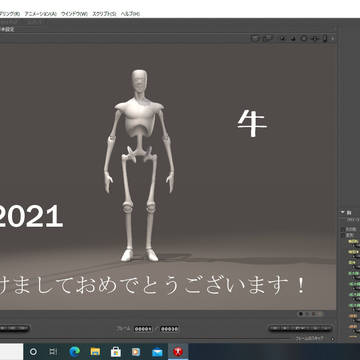Click the fourth icon in the preview's top-right icon row
The width and height of the screenshot is (360, 360).
point(293,38)
